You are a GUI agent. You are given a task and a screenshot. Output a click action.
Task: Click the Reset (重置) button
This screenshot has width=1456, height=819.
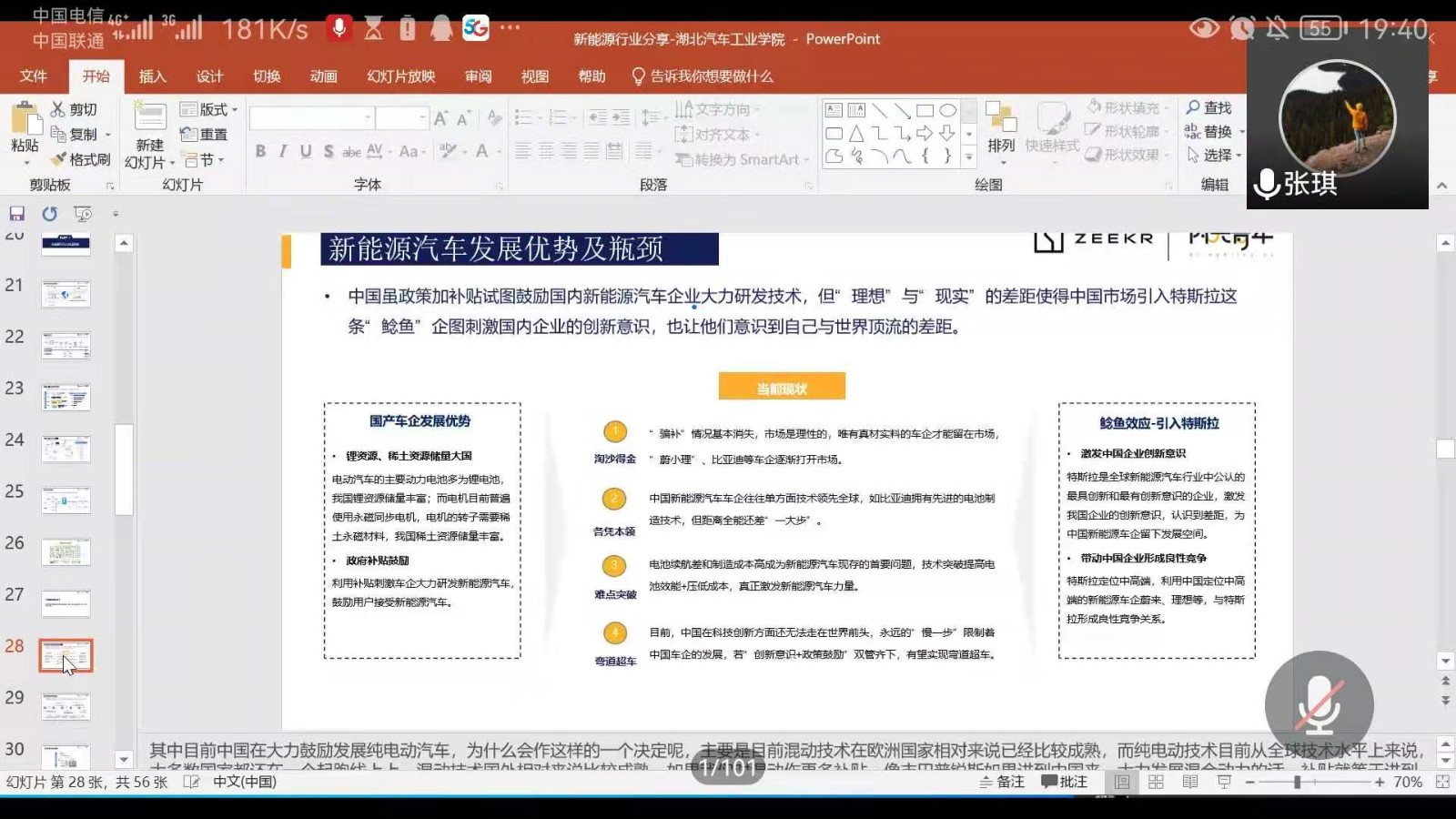coord(205,135)
